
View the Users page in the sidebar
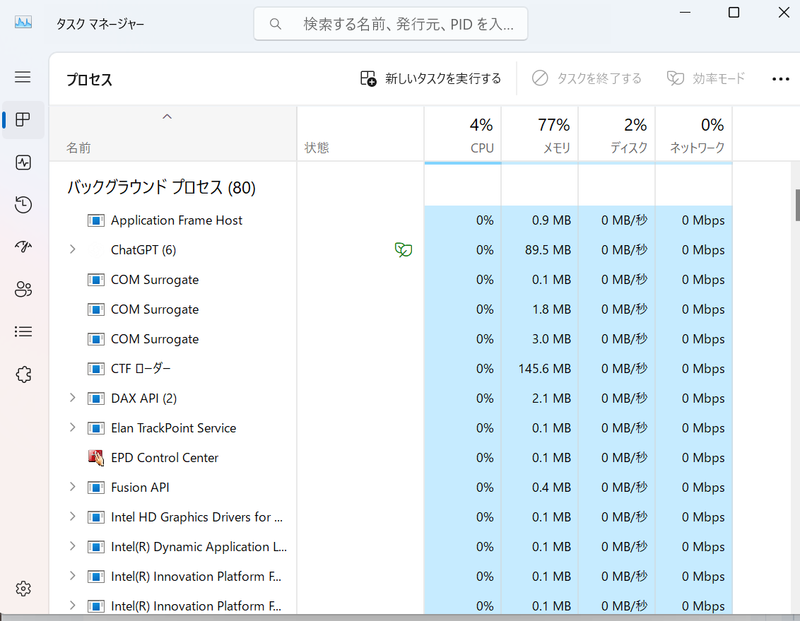point(23,289)
